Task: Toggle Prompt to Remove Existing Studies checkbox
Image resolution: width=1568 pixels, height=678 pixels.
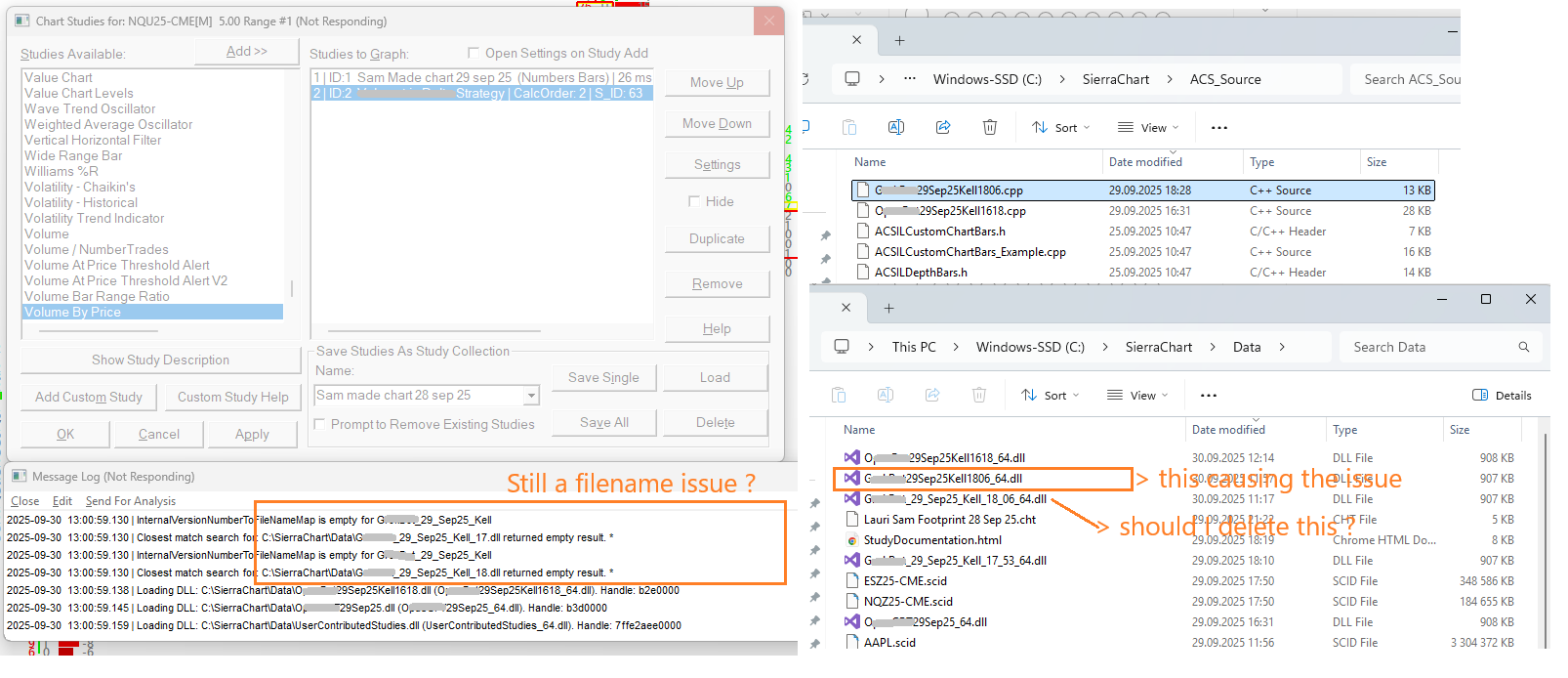Action: 319,424
